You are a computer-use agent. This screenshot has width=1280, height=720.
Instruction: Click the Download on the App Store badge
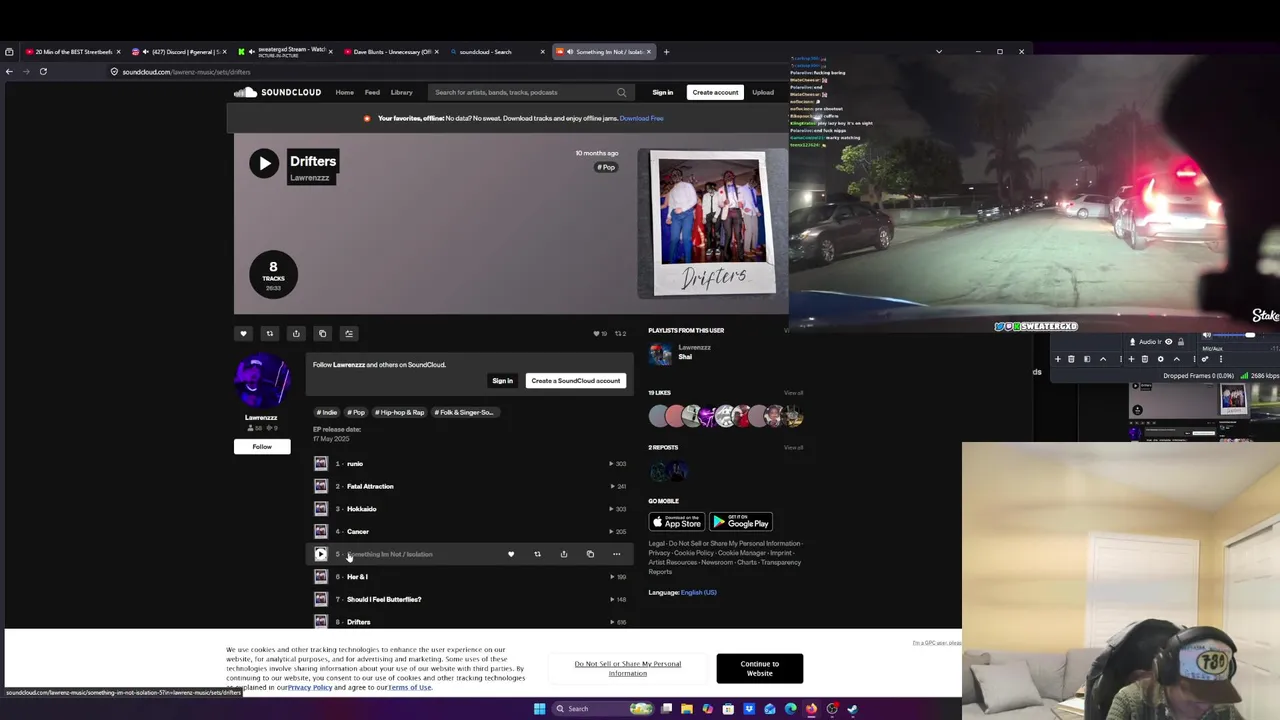point(676,522)
